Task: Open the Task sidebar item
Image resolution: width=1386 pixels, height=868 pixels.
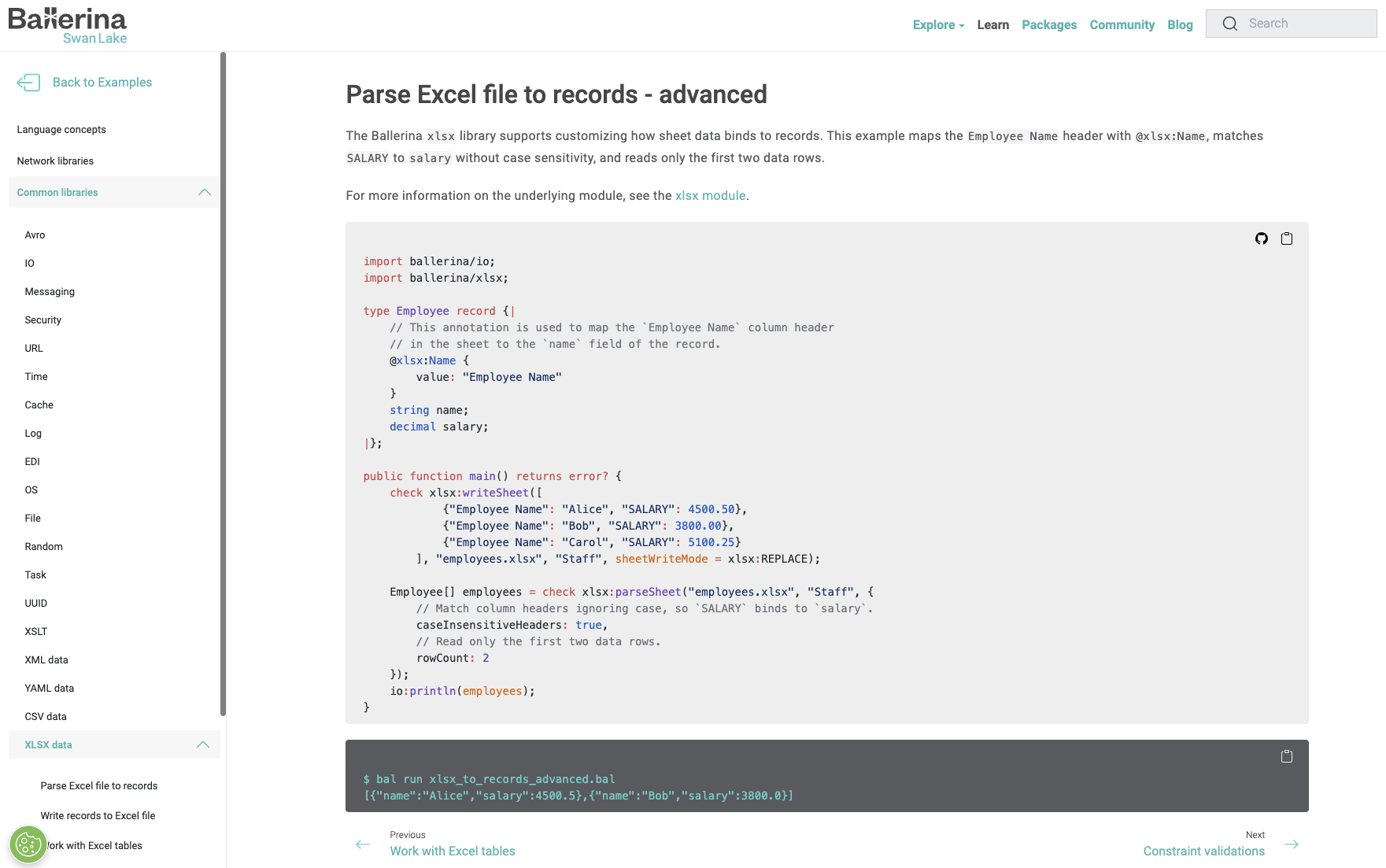Action: click(x=35, y=574)
